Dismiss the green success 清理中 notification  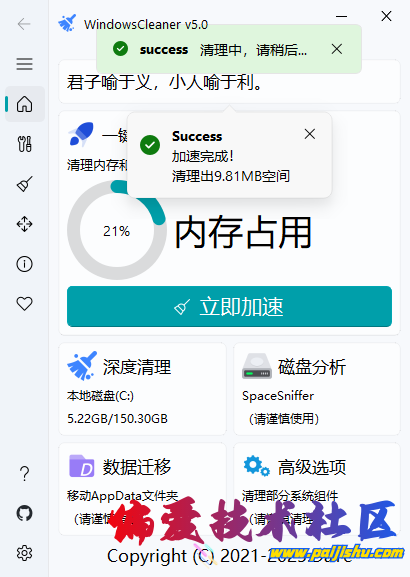pos(337,49)
